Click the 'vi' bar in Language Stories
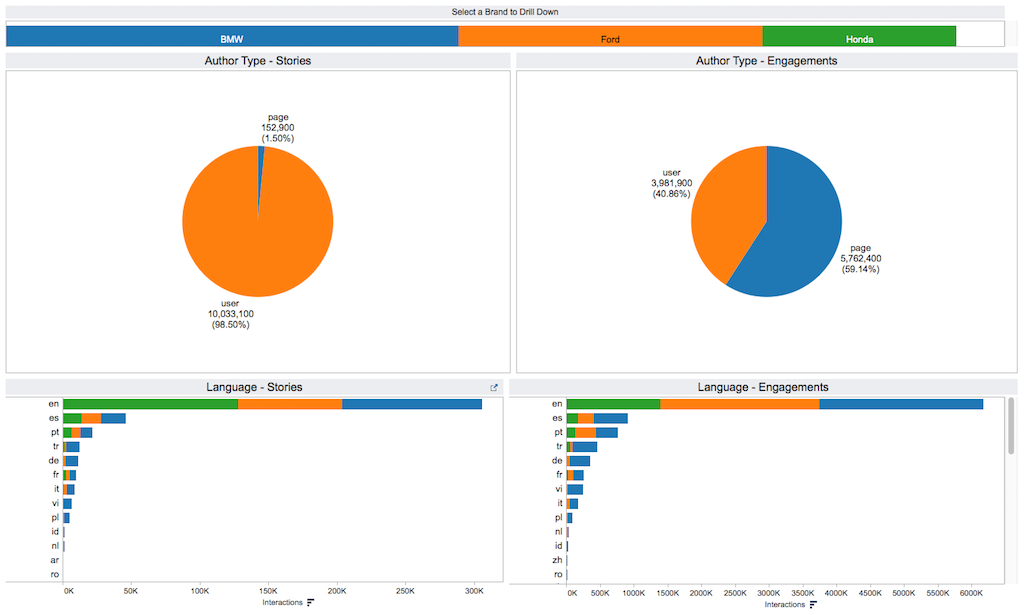1024x615 pixels. [67, 504]
